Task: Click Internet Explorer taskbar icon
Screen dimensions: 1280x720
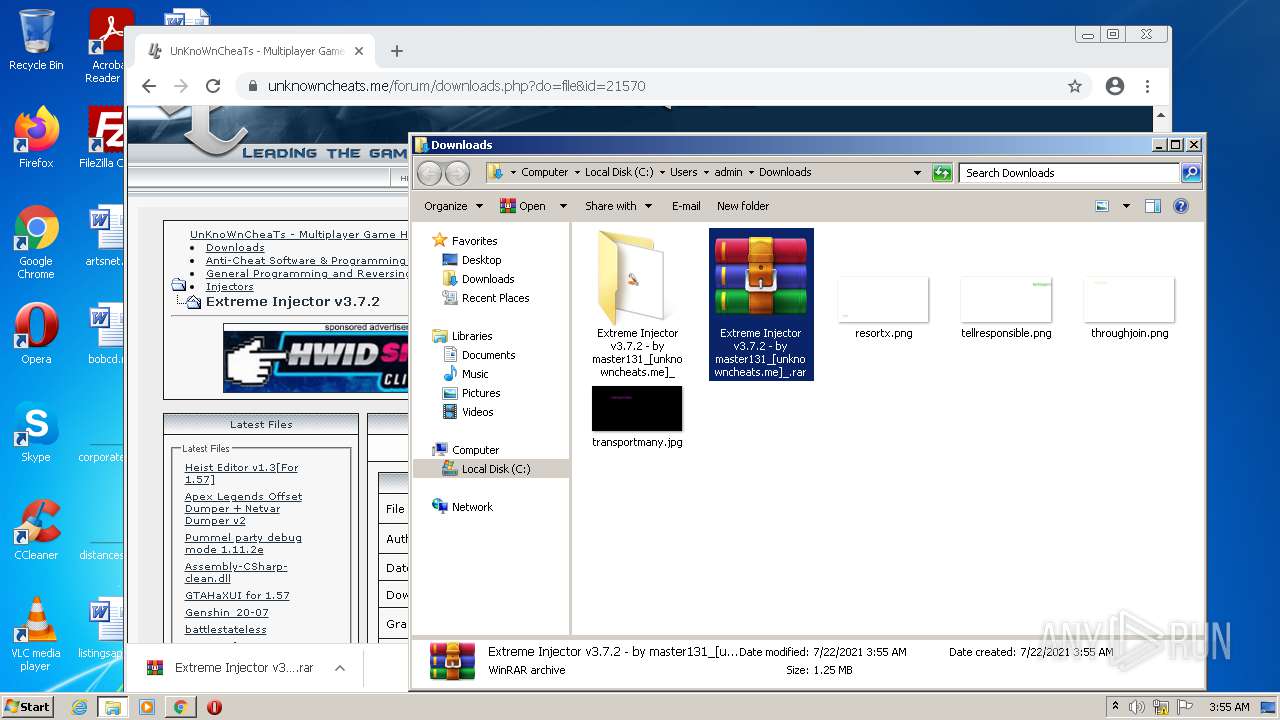Action: [79, 707]
